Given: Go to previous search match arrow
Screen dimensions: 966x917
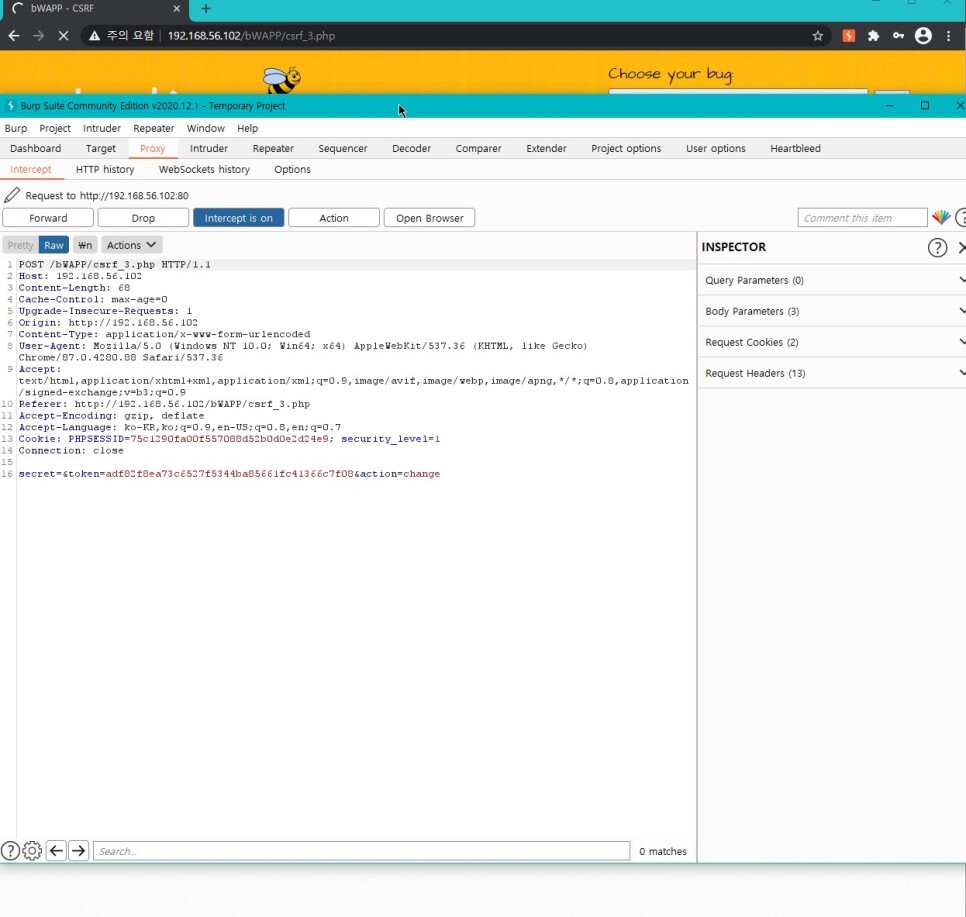Looking at the screenshot, I should 57,850.
